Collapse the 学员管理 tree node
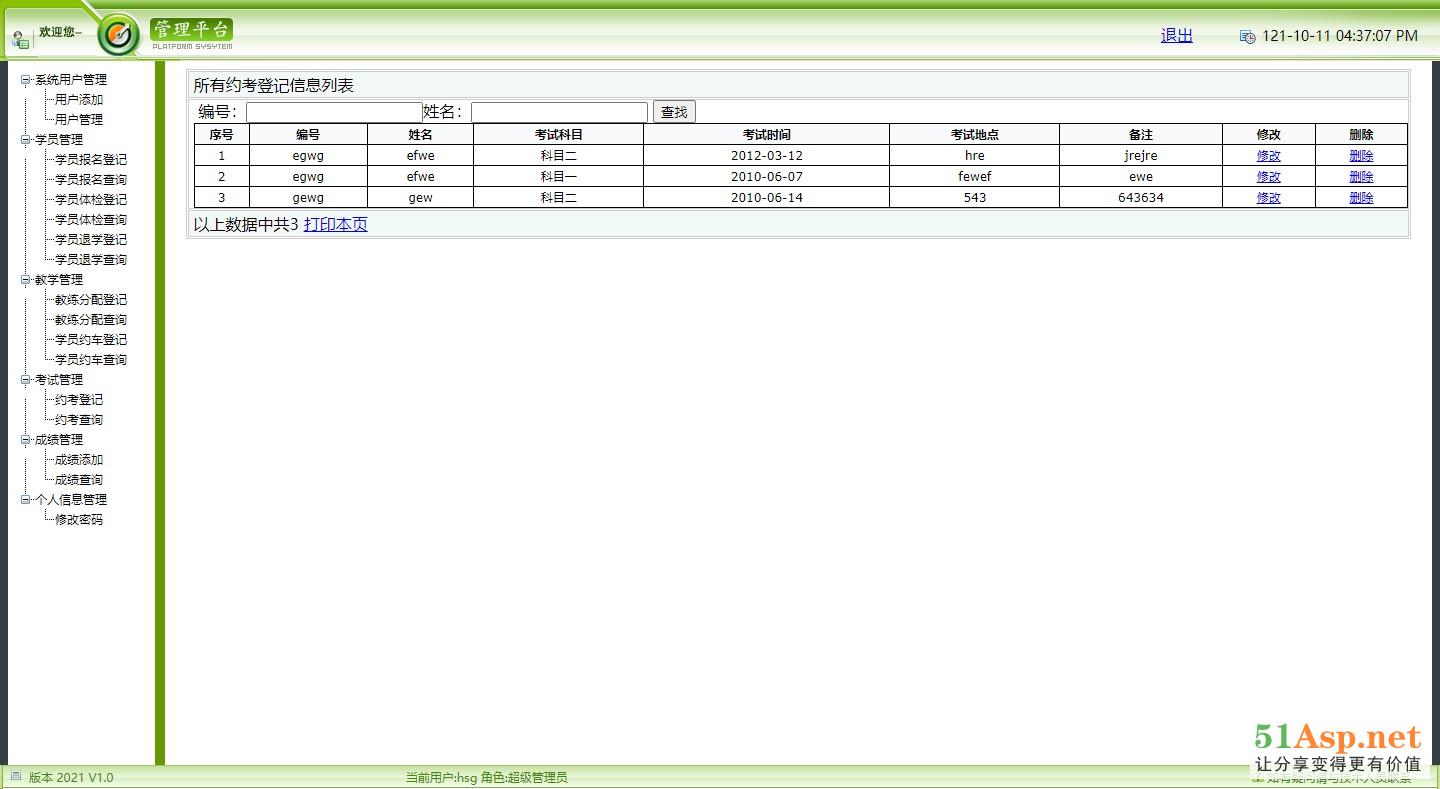 (x=26, y=140)
